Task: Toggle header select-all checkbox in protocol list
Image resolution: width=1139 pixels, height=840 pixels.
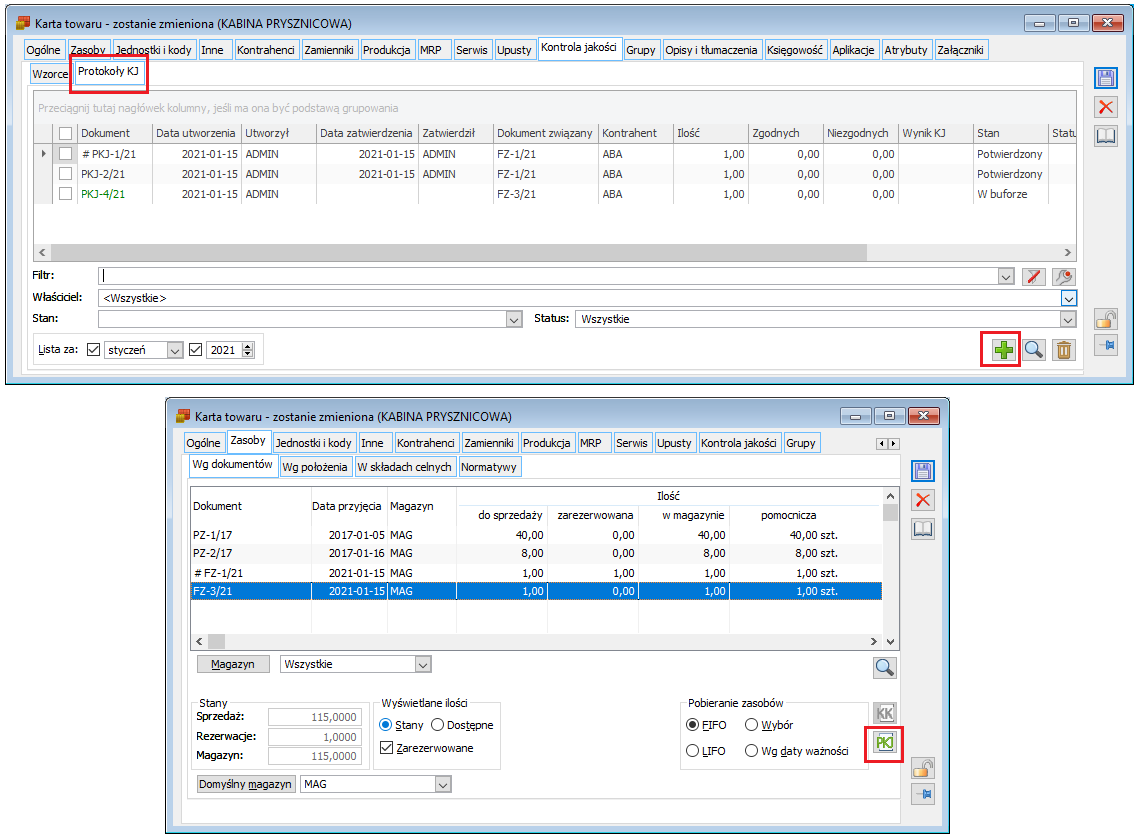Action: (x=65, y=134)
